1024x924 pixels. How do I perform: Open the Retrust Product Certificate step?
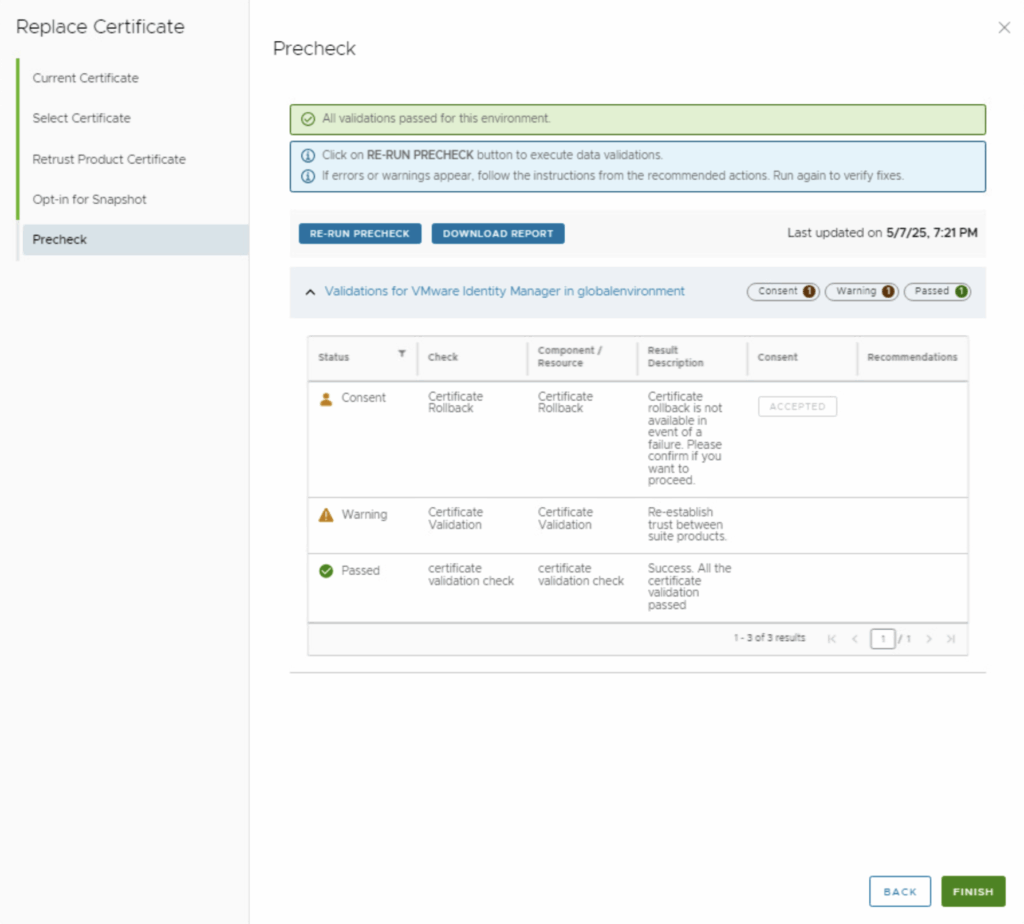(109, 159)
